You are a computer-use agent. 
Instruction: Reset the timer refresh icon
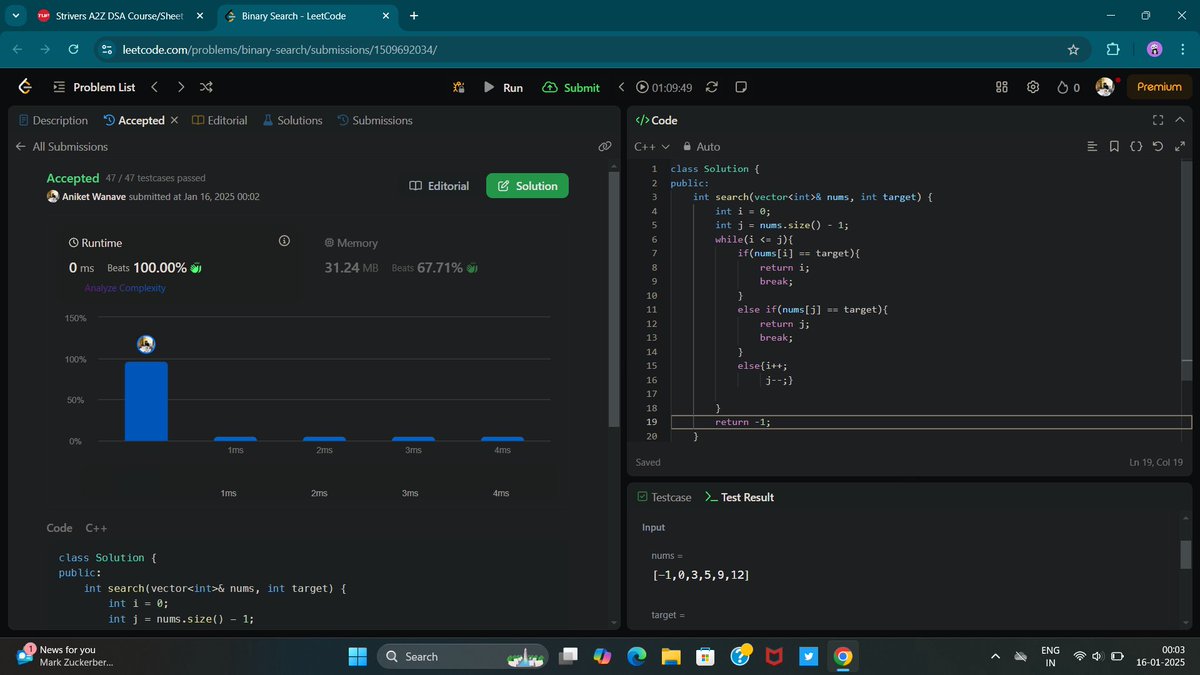tap(712, 87)
